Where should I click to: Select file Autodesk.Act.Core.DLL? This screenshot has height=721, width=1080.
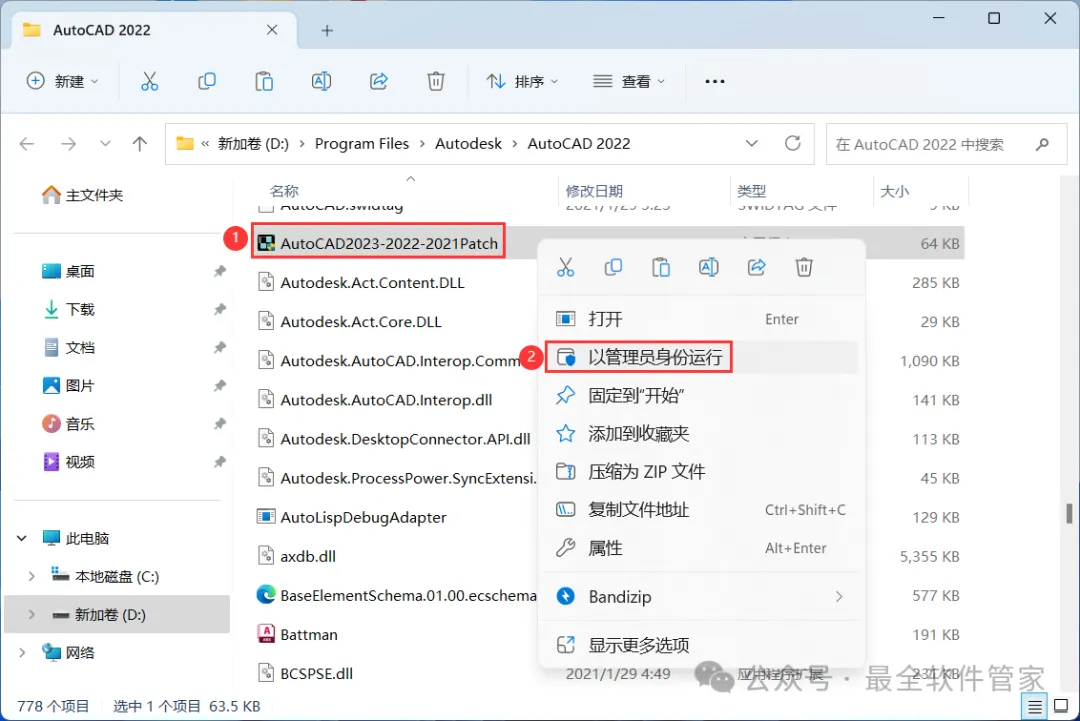click(x=361, y=322)
